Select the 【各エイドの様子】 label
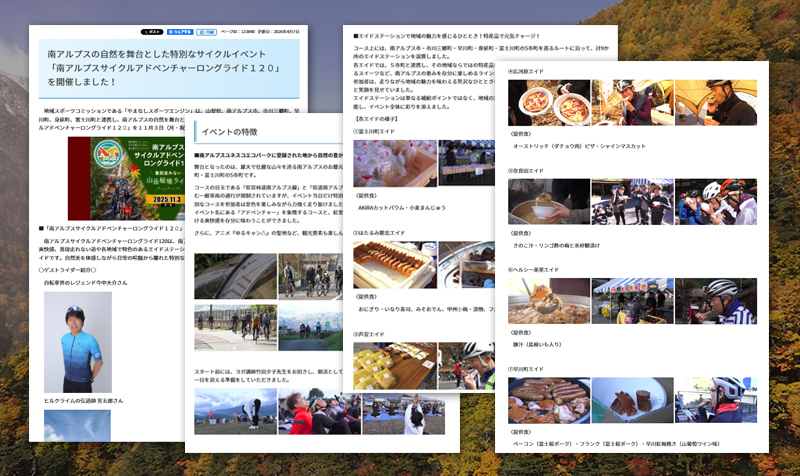 click(x=376, y=119)
